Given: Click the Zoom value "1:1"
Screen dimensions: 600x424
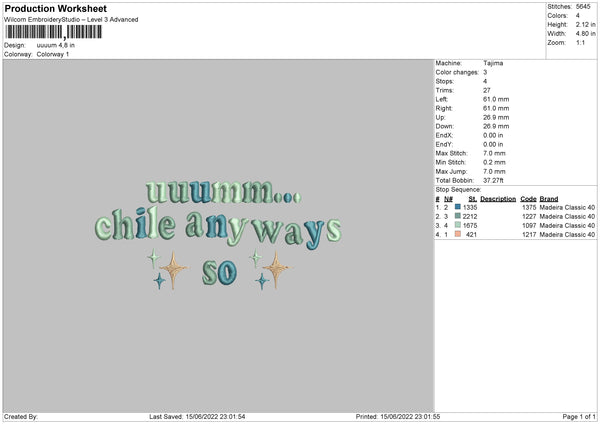Looking at the screenshot, I should click(x=580, y=42).
